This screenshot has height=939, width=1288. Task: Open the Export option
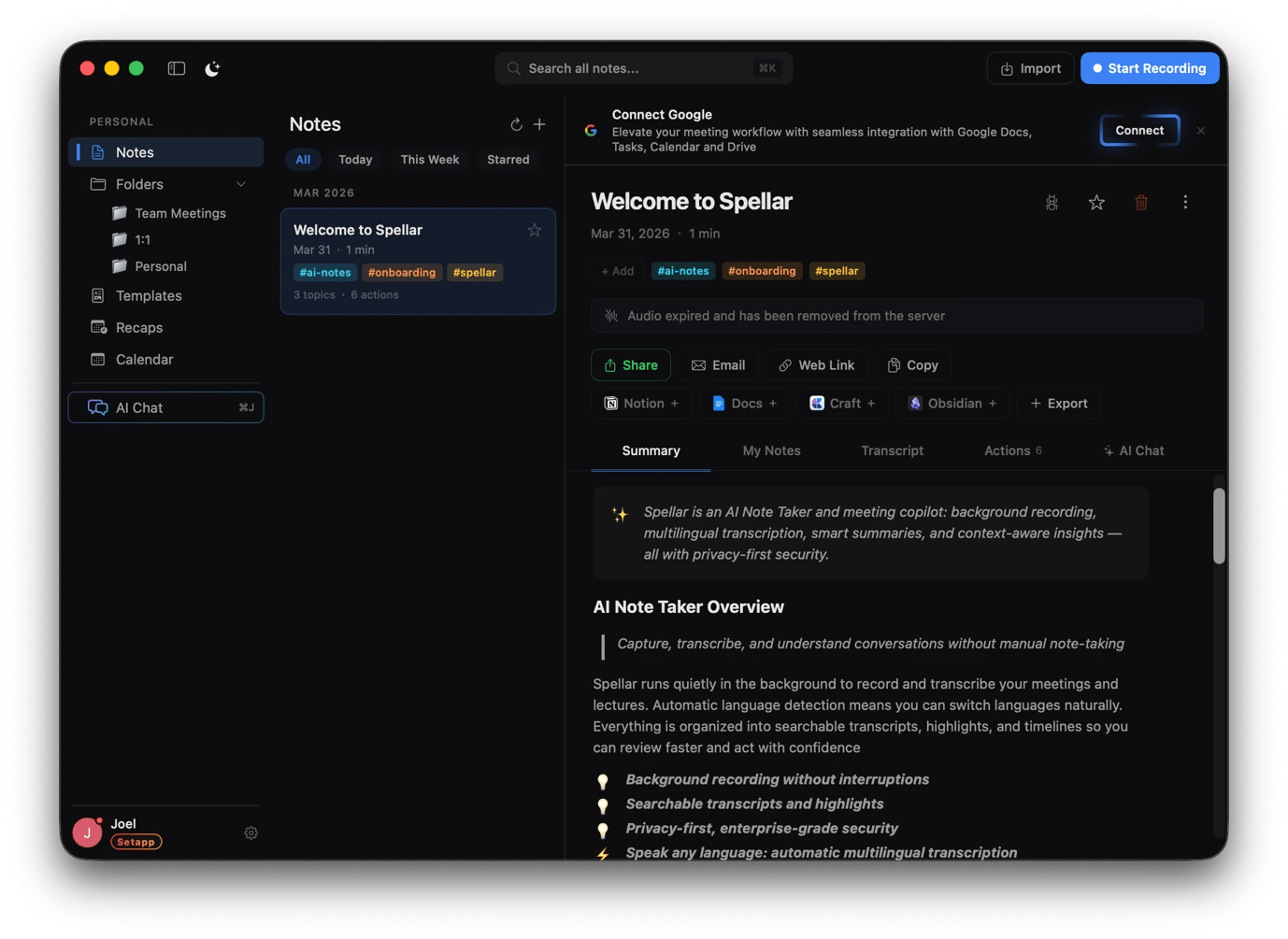1059,404
